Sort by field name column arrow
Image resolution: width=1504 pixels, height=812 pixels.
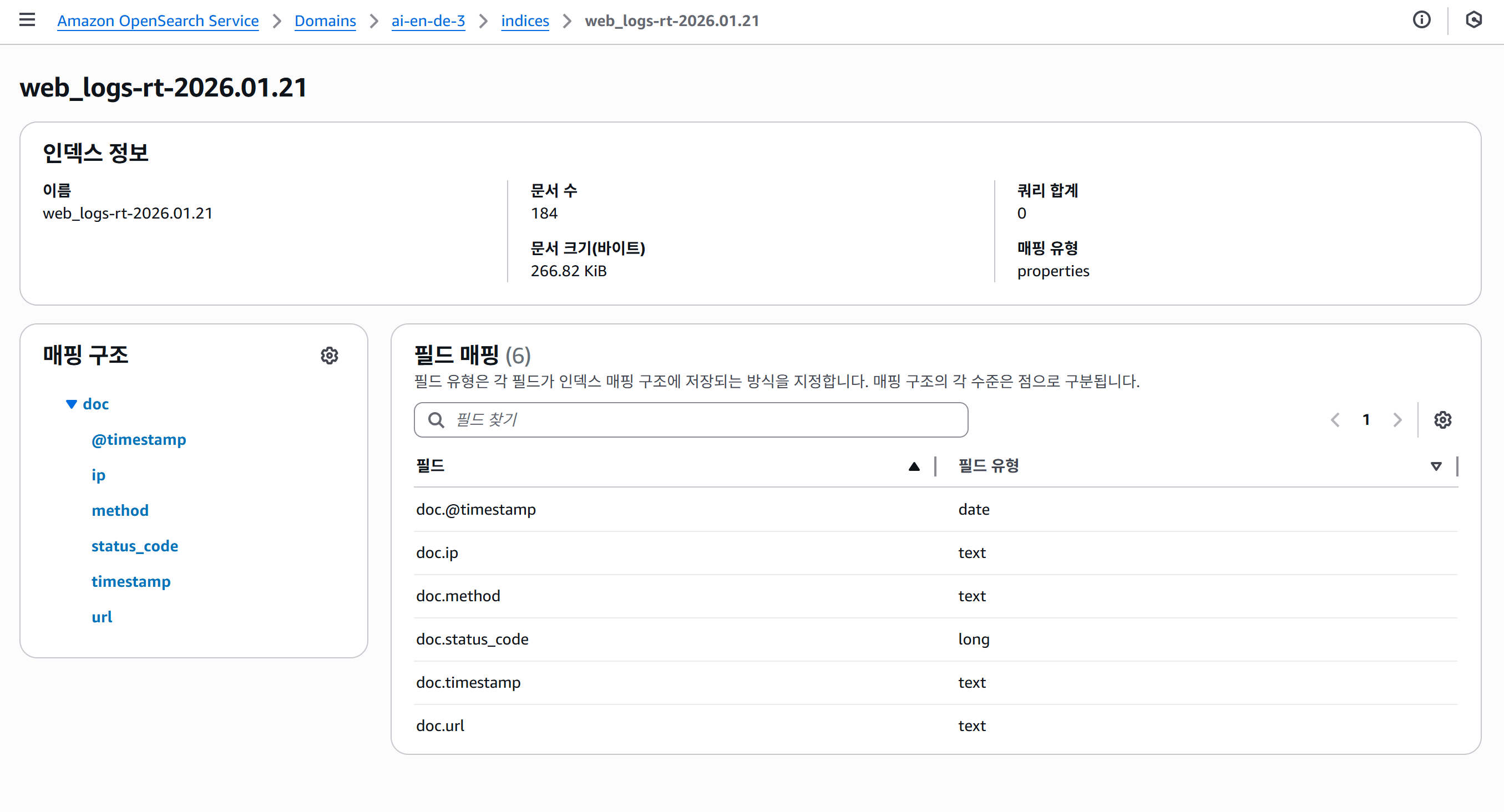(x=914, y=466)
